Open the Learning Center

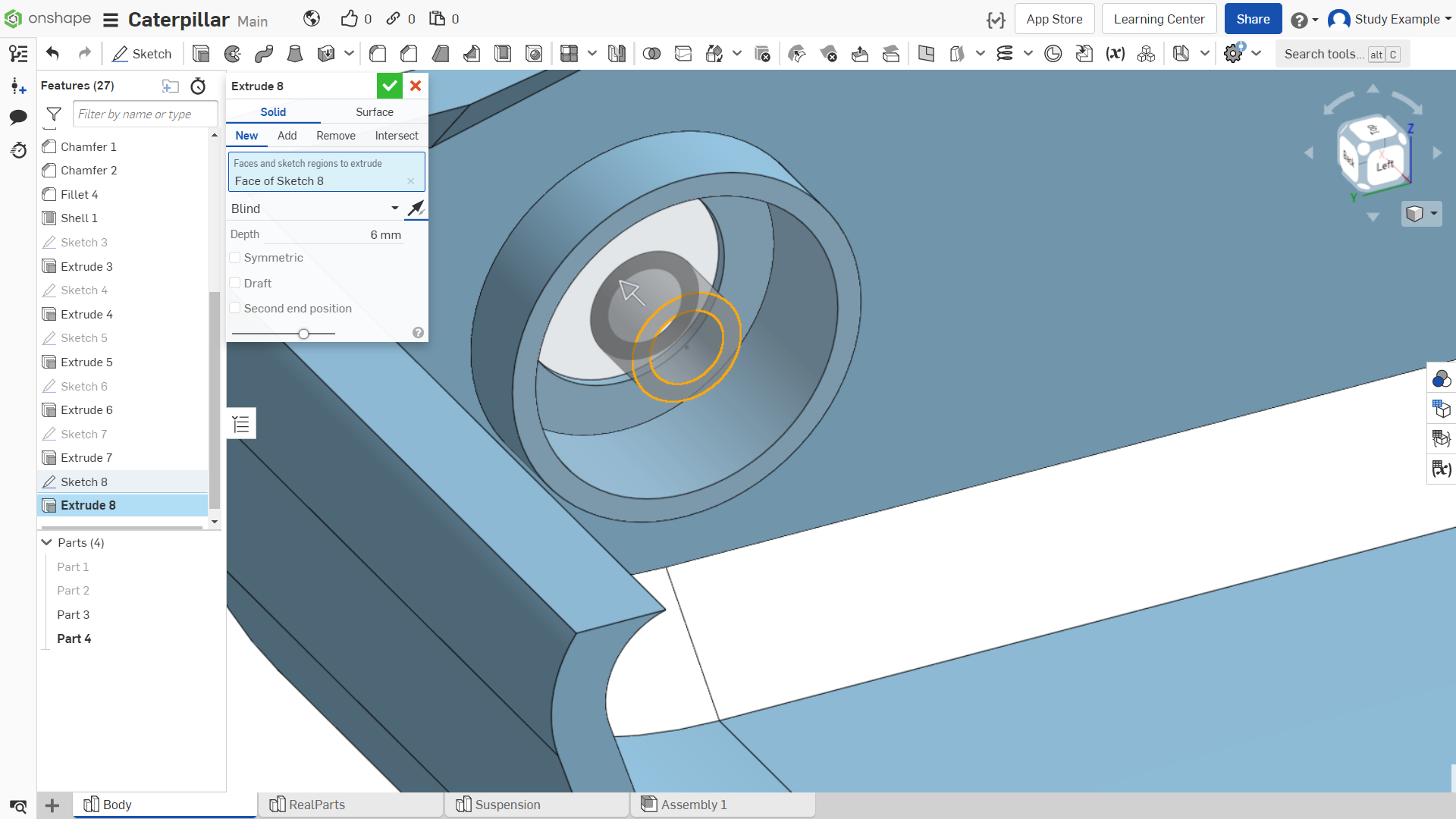point(1159,19)
